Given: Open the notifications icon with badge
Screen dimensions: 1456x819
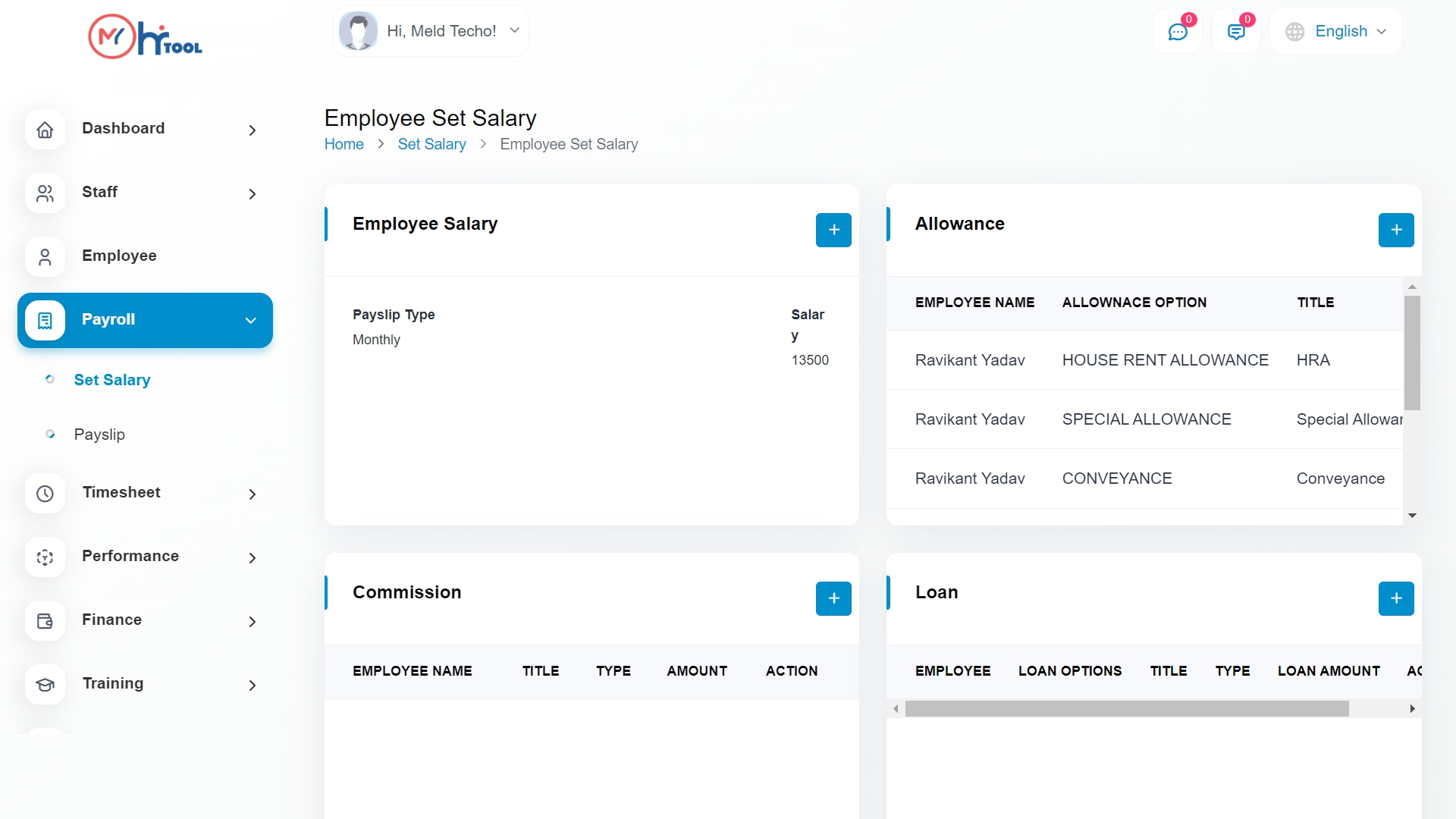Looking at the screenshot, I should pyautogui.click(x=1235, y=32).
